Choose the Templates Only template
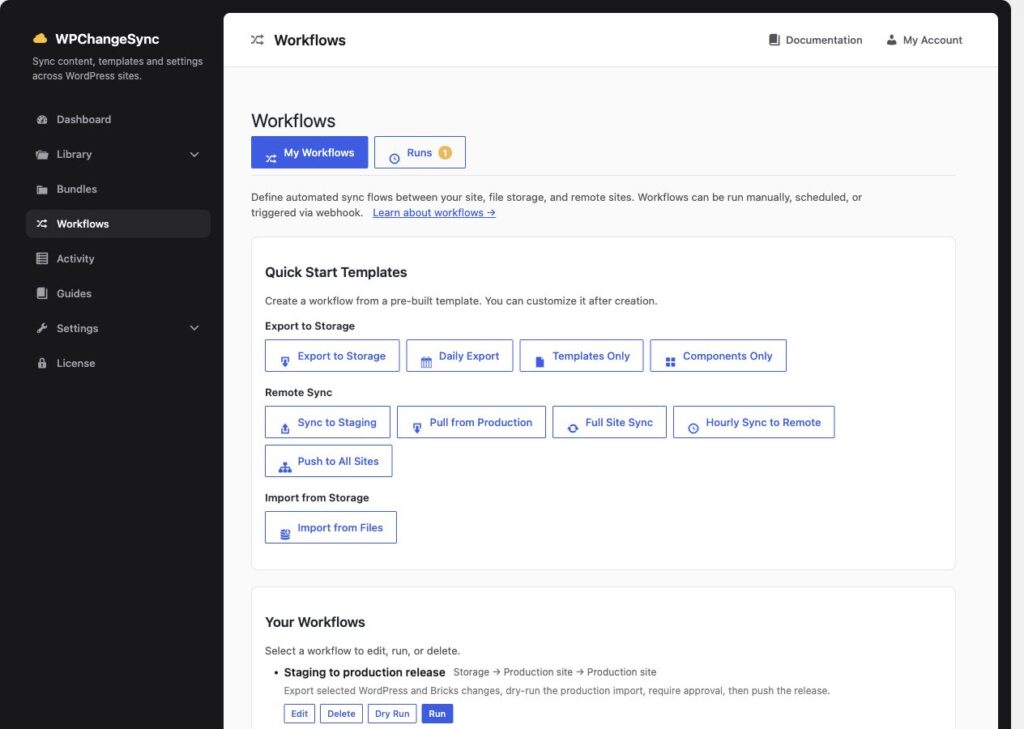The width and height of the screenshot is (1024, 729). click(581, 356)
